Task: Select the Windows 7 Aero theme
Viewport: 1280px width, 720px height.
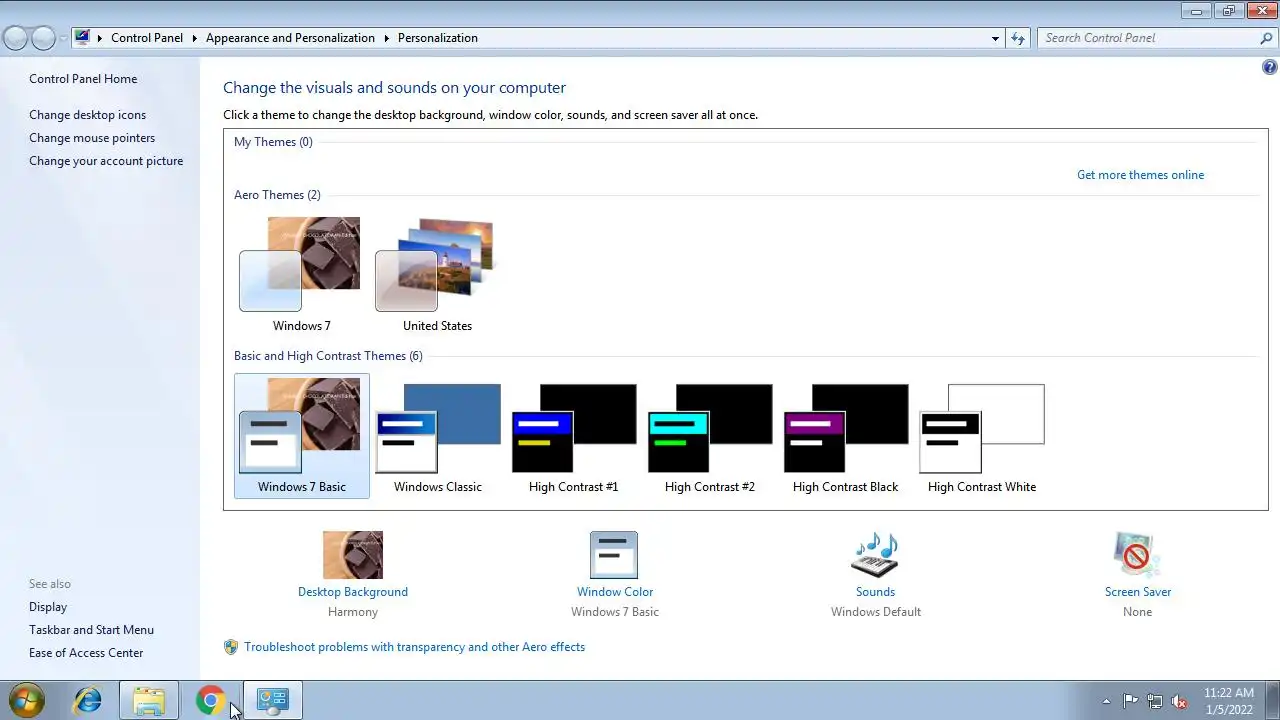Action: (x=301, y=275)
